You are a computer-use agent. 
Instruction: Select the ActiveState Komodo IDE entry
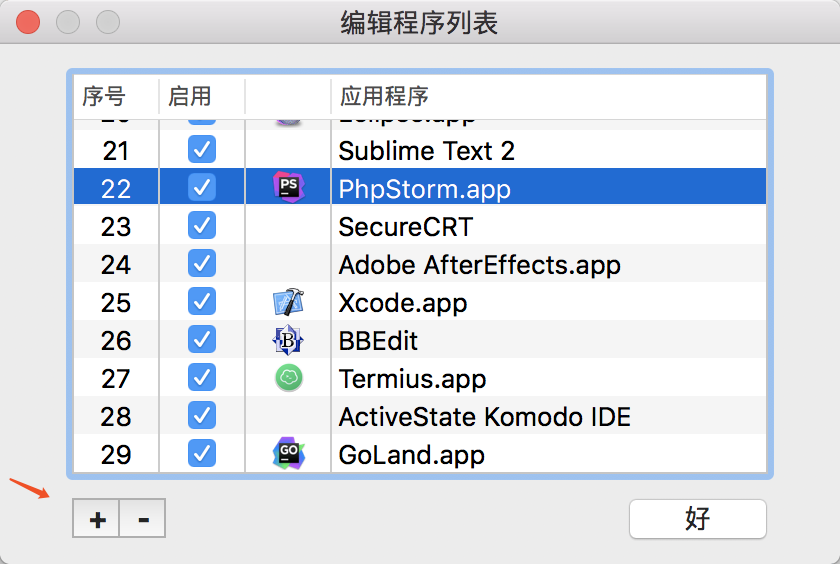pos(485,417)
